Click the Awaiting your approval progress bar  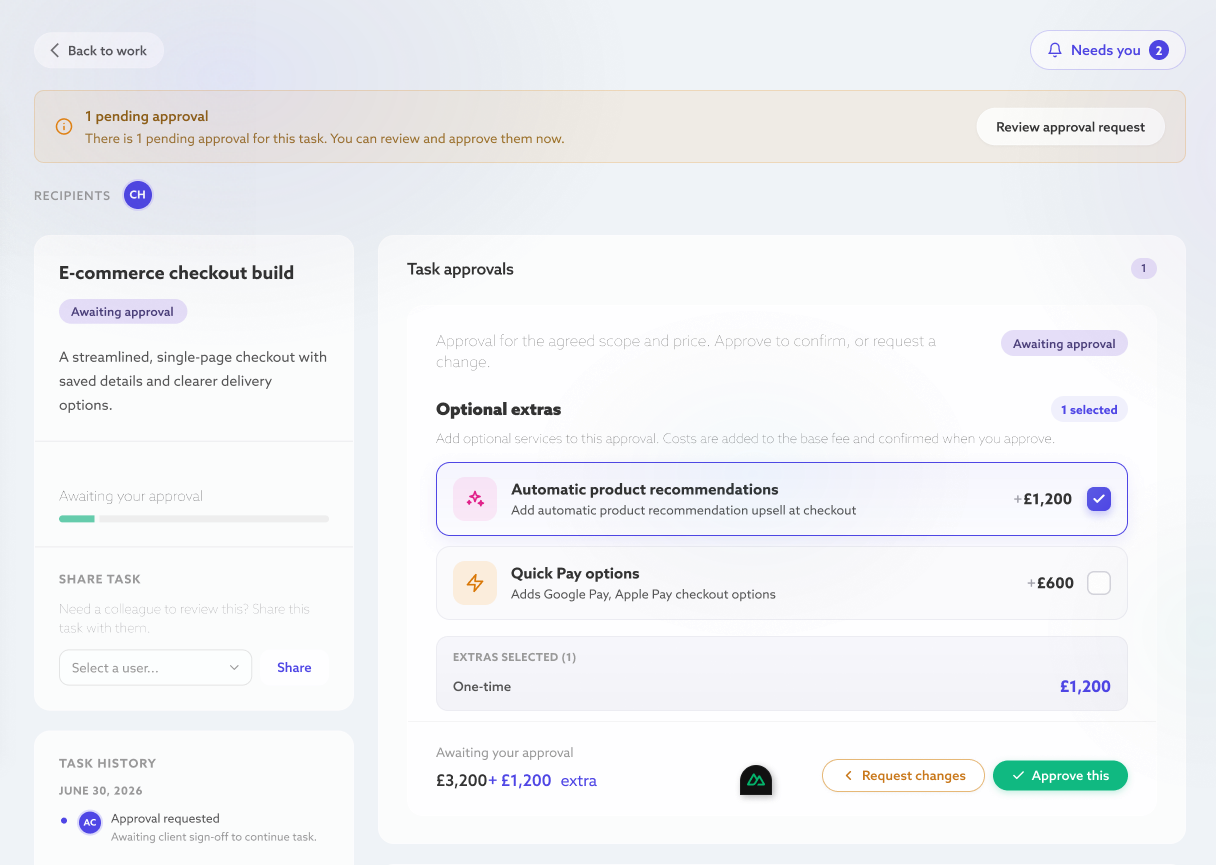[194, 519]
